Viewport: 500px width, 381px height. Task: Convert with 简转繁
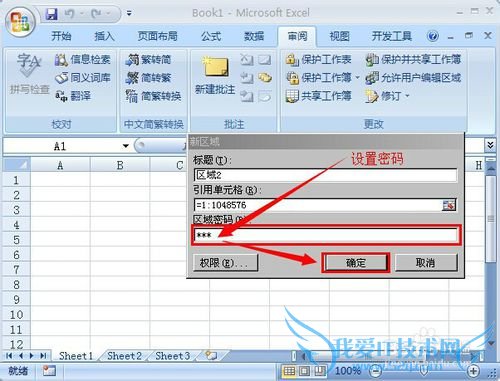tap(148, 78)
